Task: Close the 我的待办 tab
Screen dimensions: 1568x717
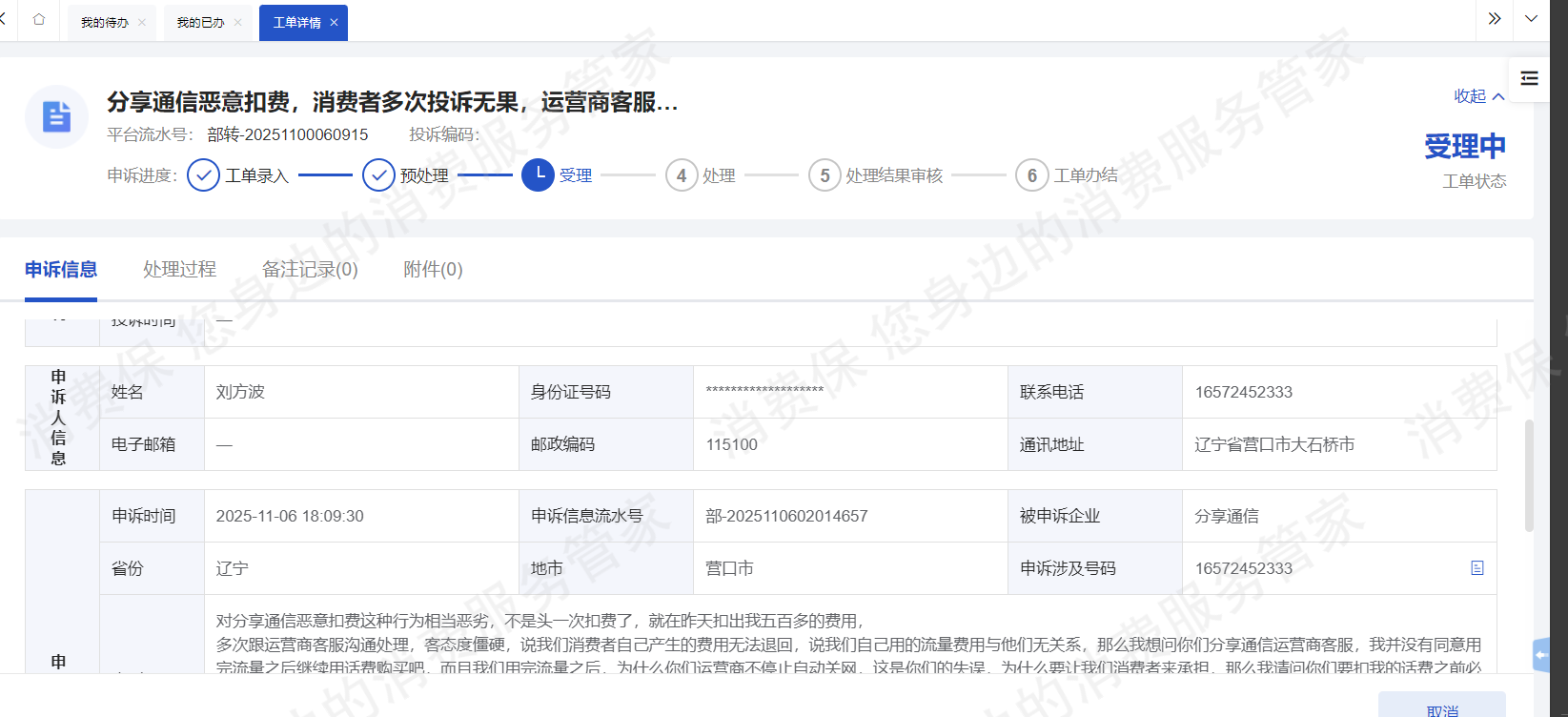Action: (142, 23)
